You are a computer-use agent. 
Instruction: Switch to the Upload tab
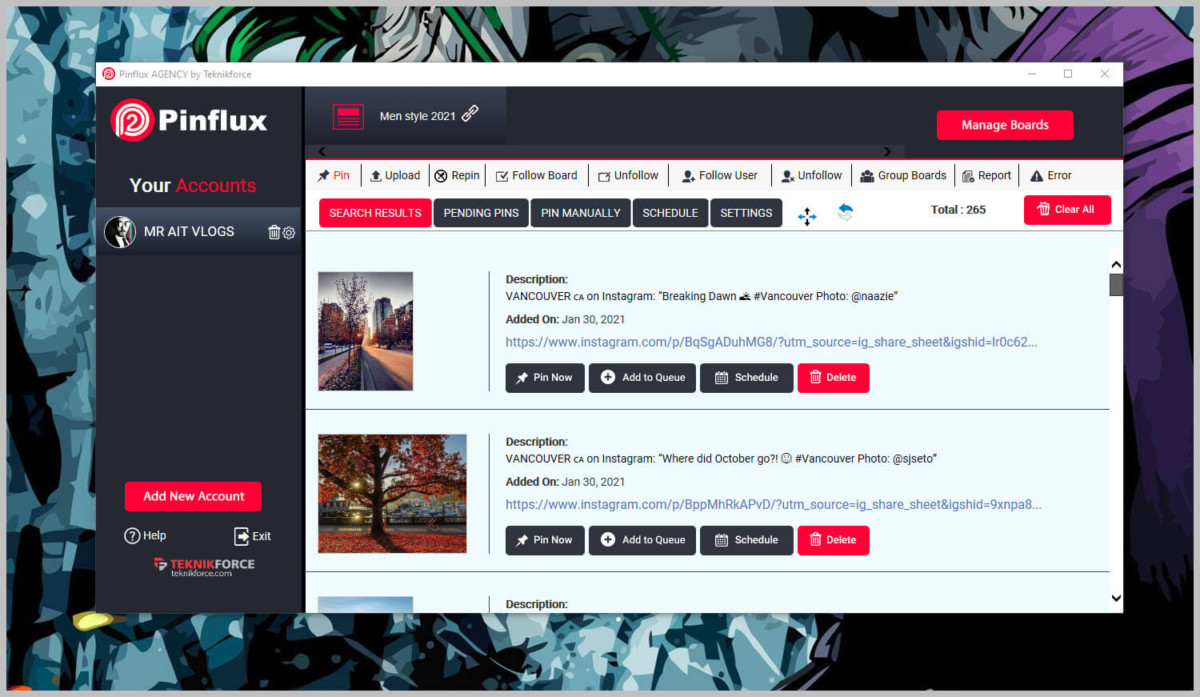pos(394,175)
